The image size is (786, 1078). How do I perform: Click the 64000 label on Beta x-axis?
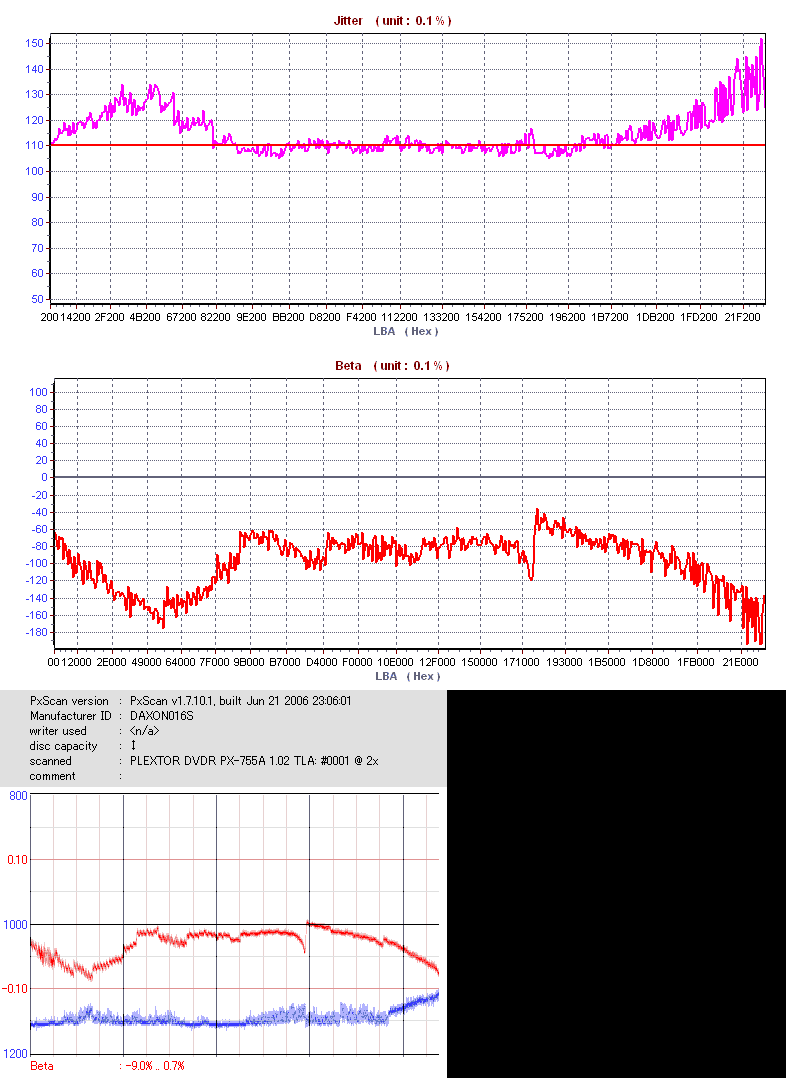(181, 663)
